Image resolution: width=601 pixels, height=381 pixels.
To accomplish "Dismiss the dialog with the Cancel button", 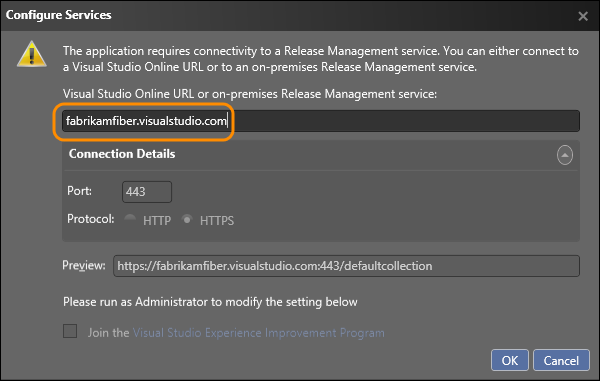I will (x=561, y=360).
